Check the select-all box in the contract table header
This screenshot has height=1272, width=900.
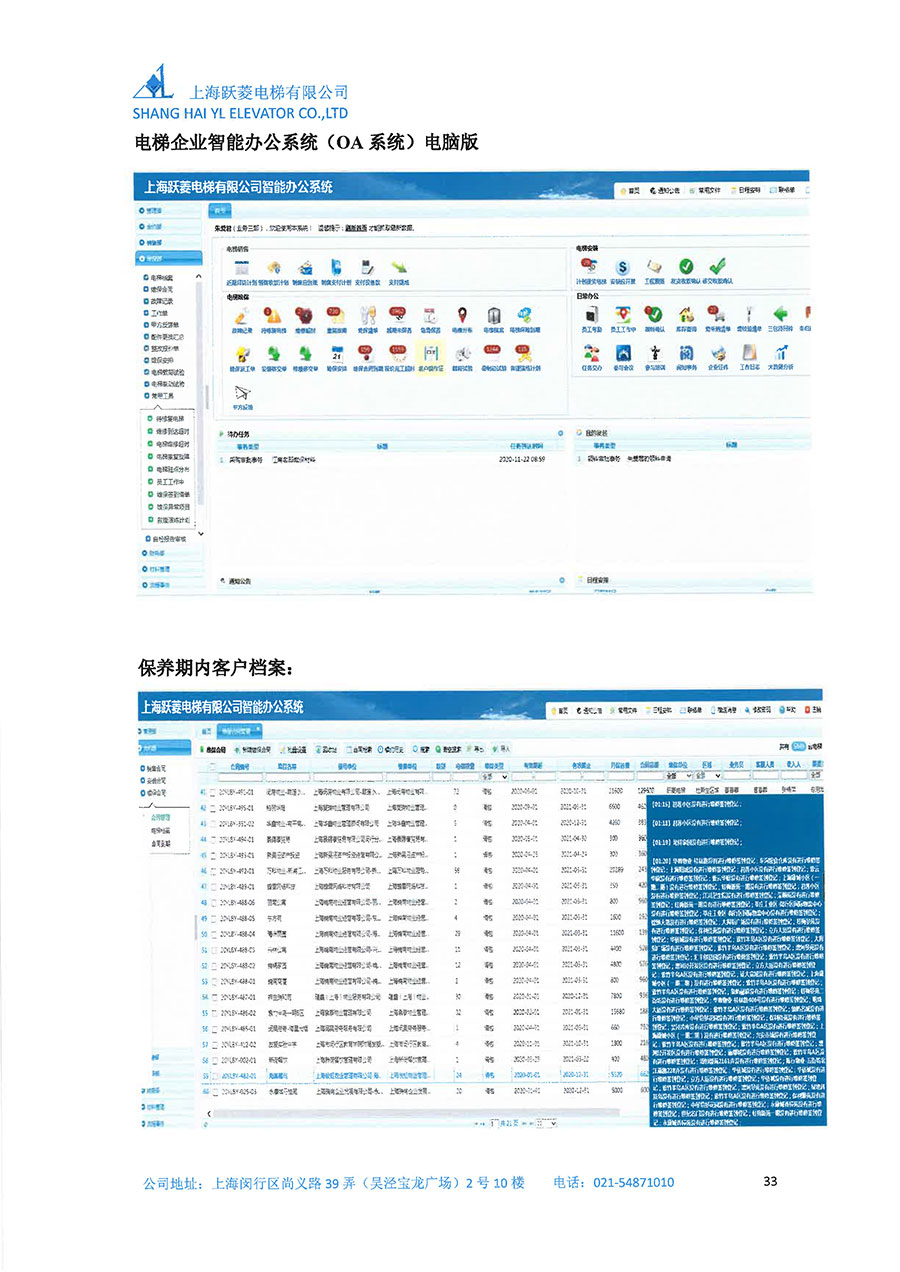[214, 765]
